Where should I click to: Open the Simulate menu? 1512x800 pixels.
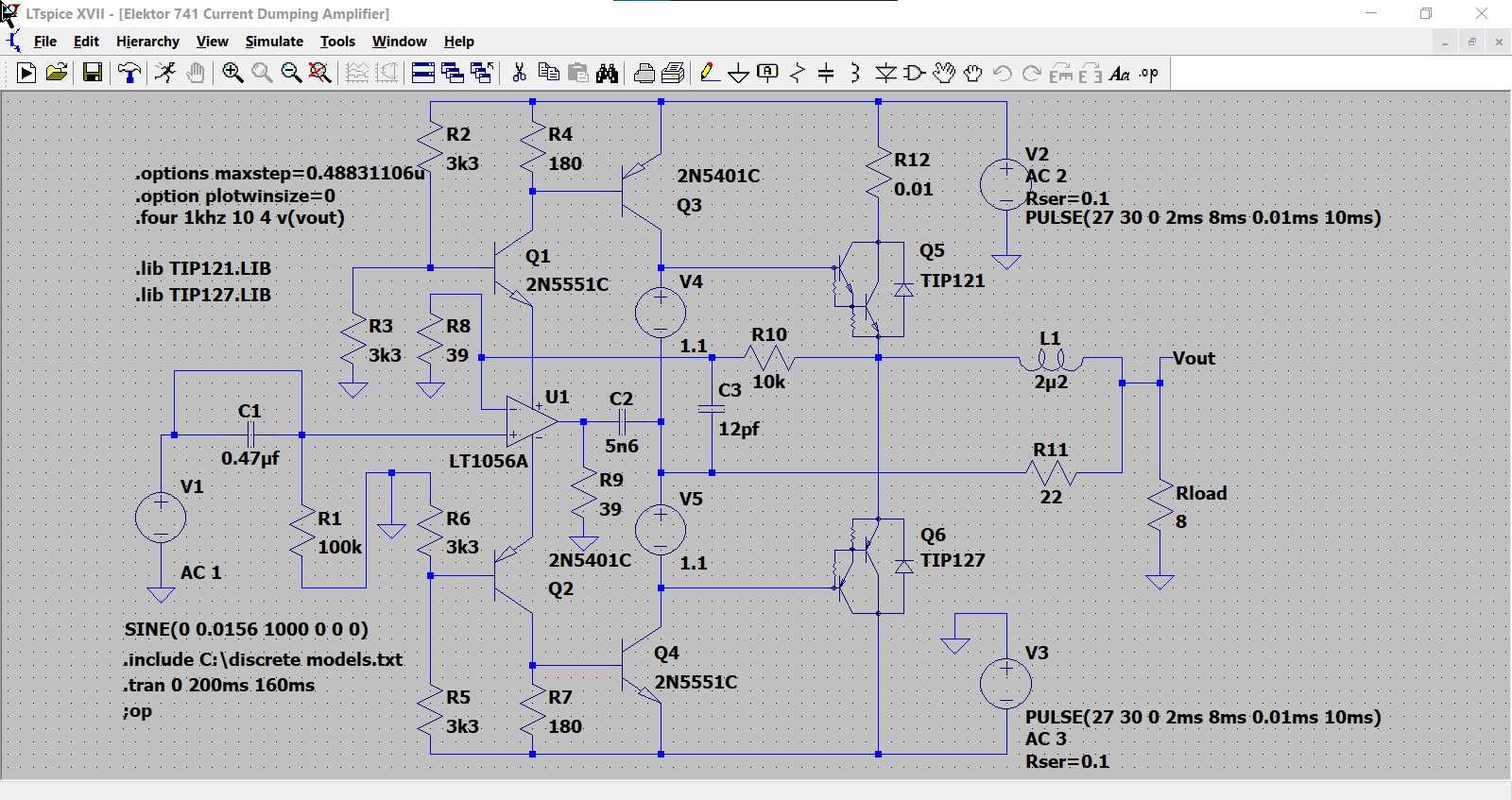(x=274, y=42)
